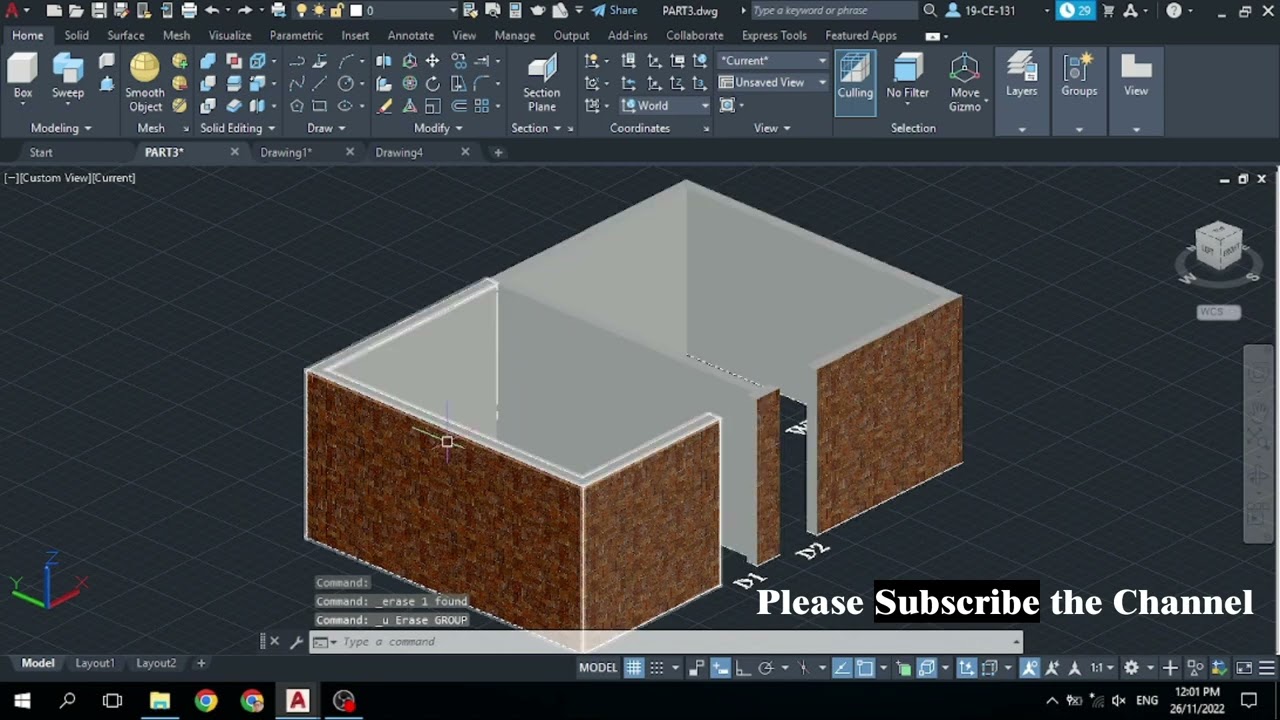Choose the Move tool in Modify panel
This screenshot has height=720, width=1280.
tap(432, 61)
